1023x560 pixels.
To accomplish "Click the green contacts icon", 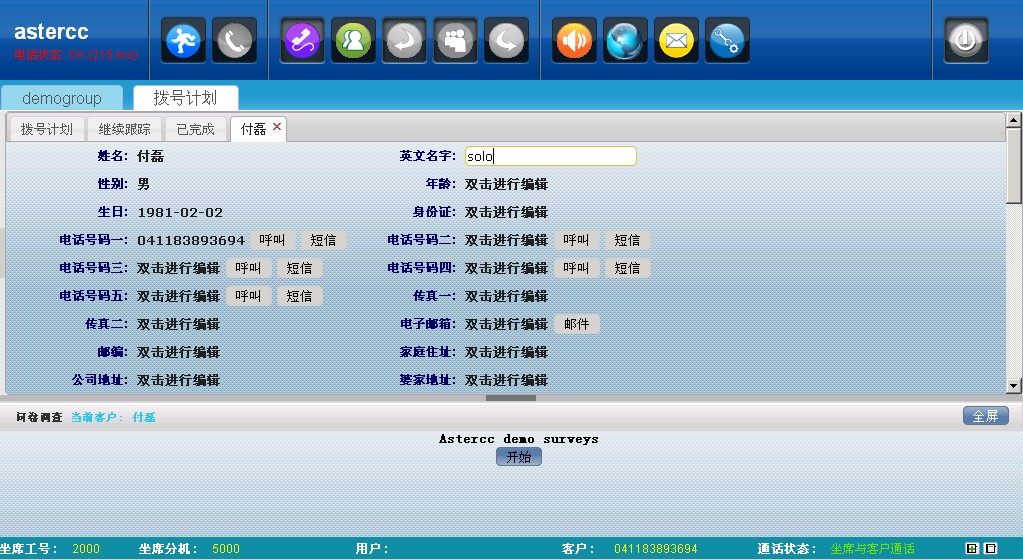I will [353, 40].
